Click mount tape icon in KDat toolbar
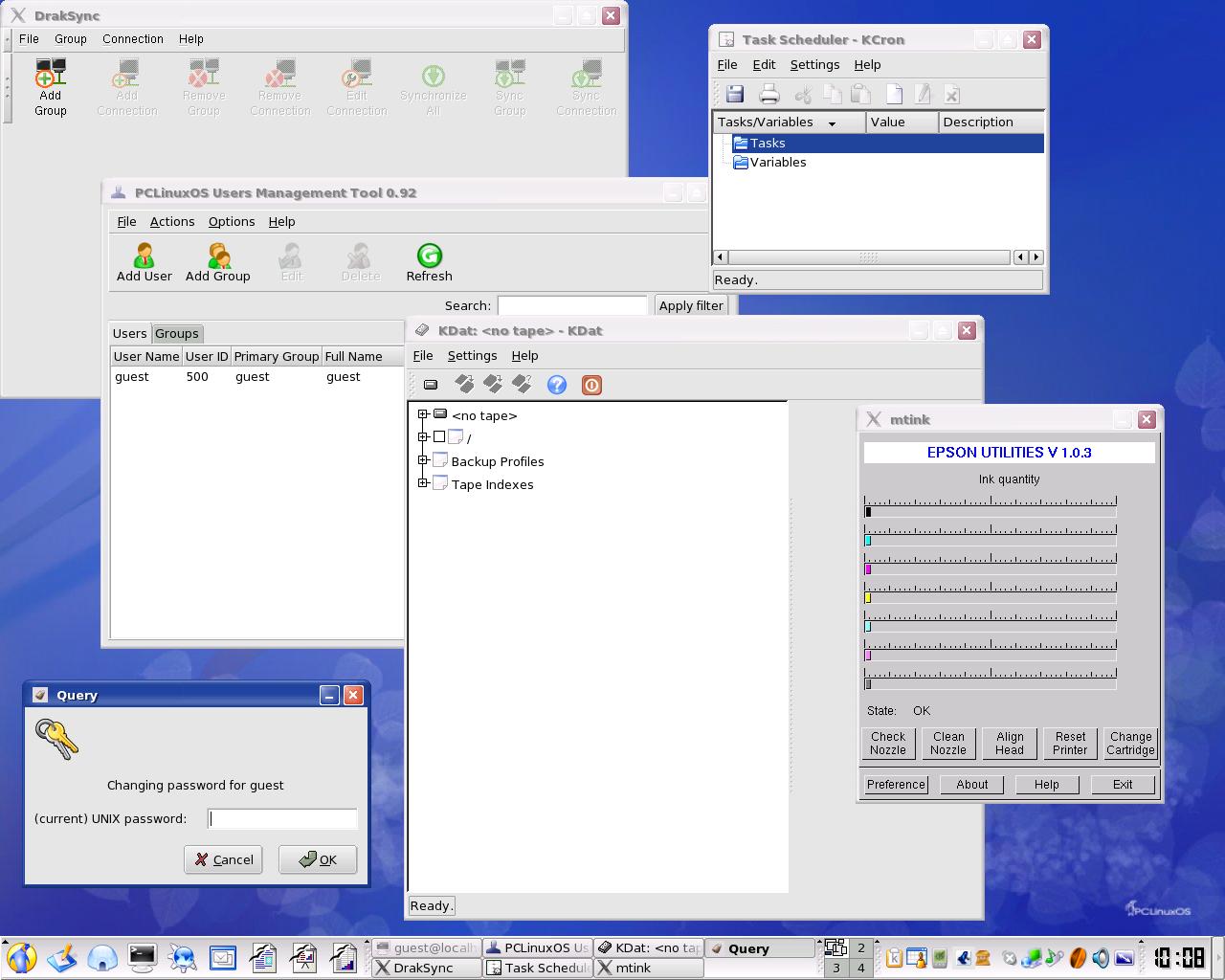Viewport: 1225px width, 980px height. tap(431, 385)
